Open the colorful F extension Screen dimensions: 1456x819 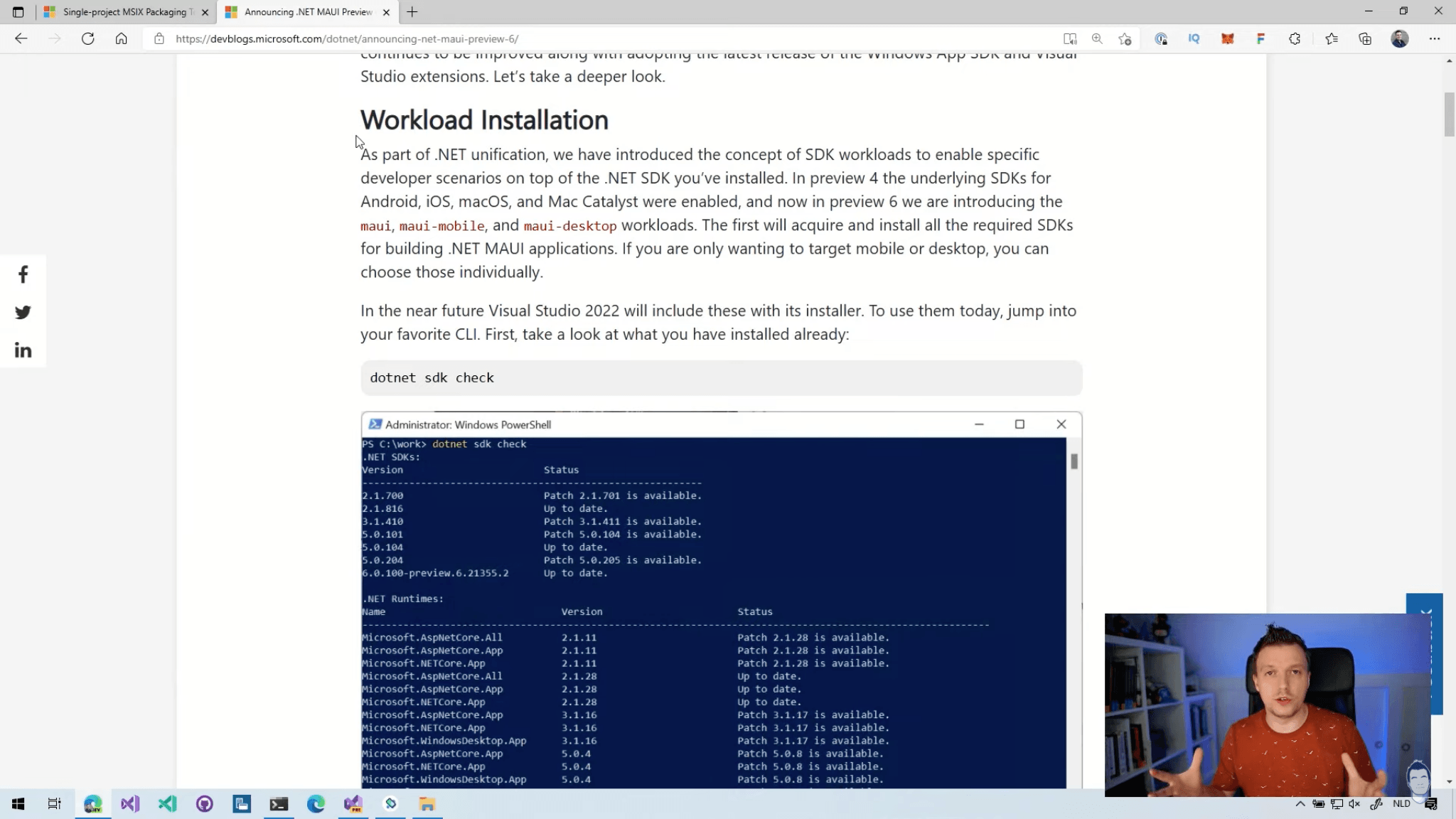(1260, 39)
